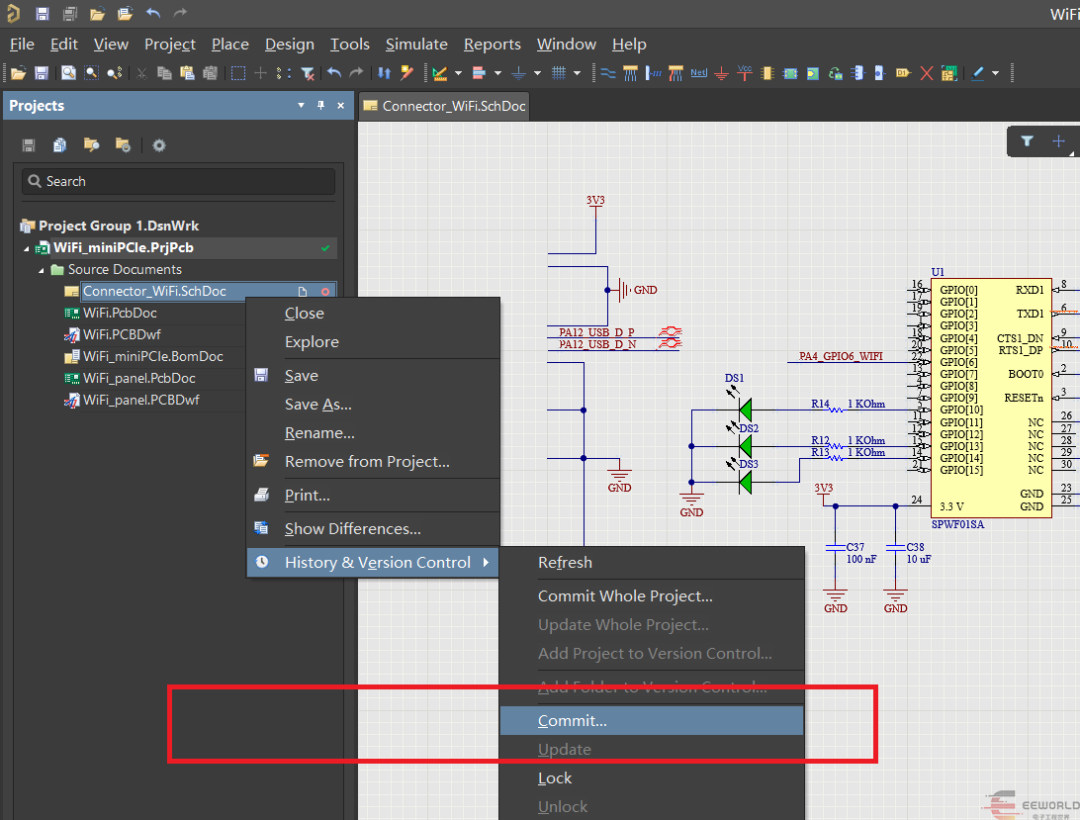Image resolution: width=1080 pixels, height=820 pixels.
Task: Click the red X No ERC icon
Action: (927, 73)
